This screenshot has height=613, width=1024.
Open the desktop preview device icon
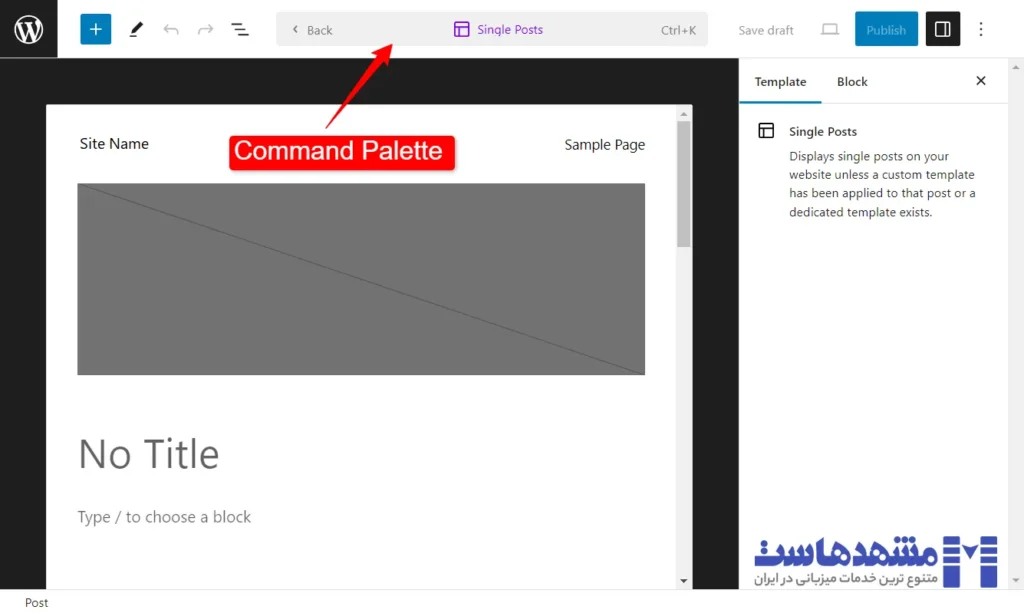pyautogui.click(x=829, y=29)
